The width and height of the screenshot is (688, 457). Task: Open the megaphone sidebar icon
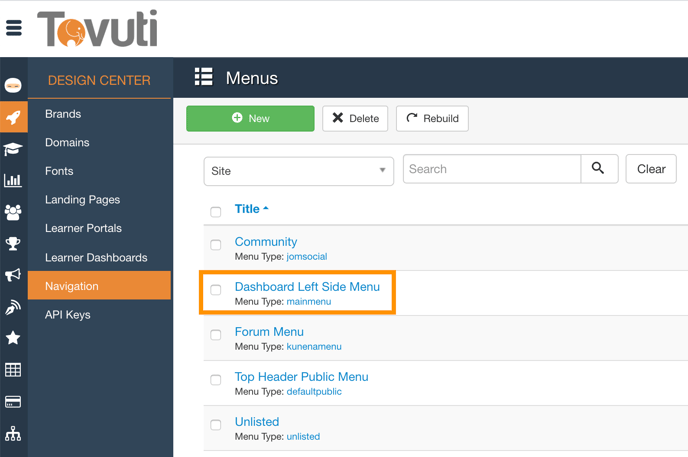coord(13,275)
